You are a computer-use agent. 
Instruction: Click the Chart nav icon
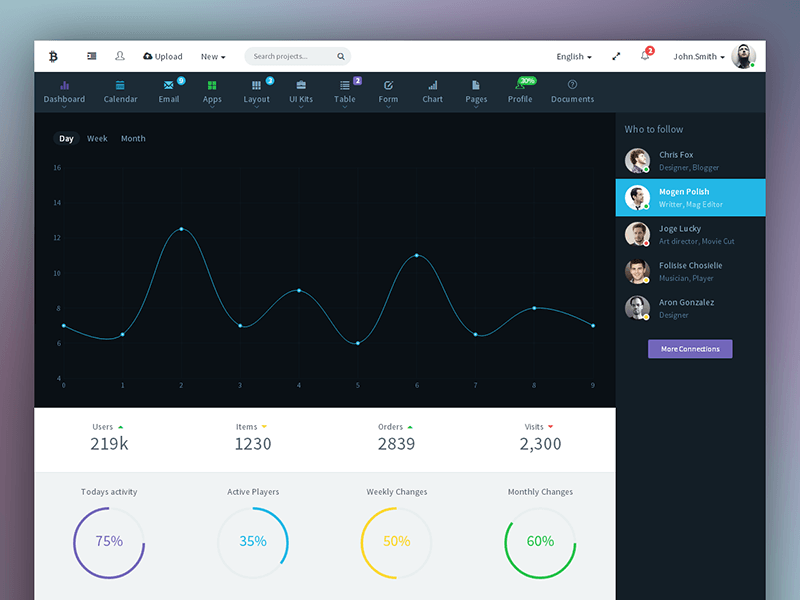pos(432,86)
